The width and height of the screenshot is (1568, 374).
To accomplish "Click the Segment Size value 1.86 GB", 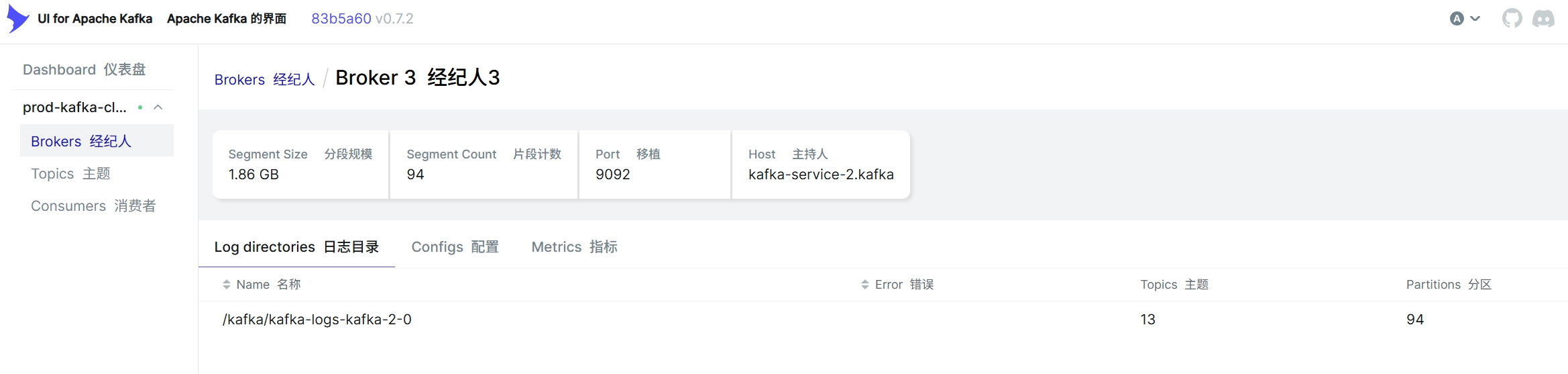I will (x=254, y=175).
